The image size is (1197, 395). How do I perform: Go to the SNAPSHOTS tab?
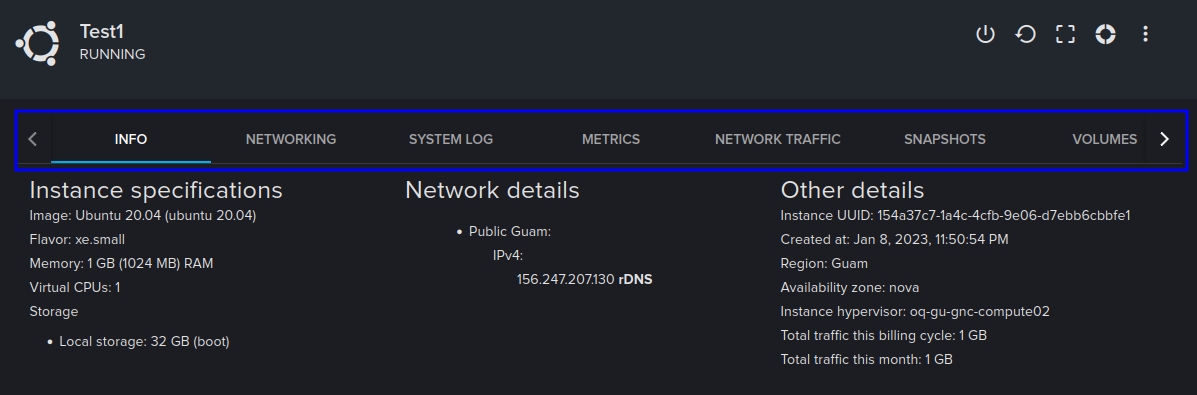[944, 139]
